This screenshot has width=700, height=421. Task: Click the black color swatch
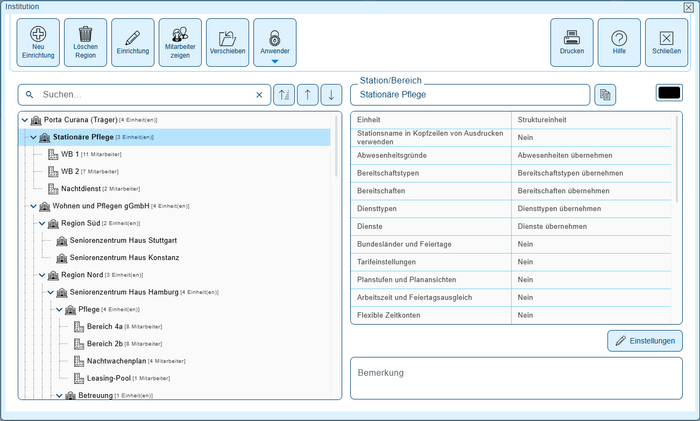[668, 93]
